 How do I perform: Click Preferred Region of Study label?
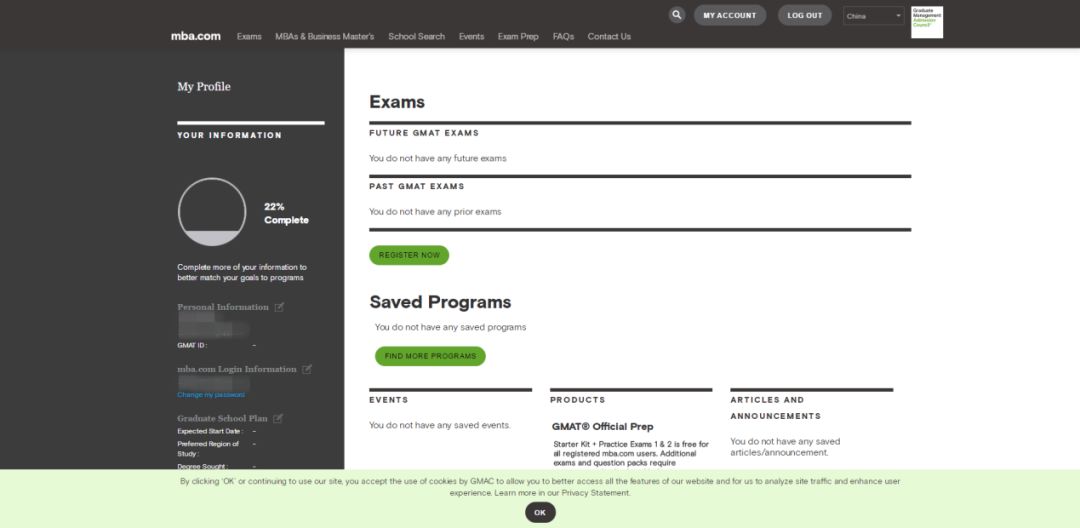tap(208, 449)
